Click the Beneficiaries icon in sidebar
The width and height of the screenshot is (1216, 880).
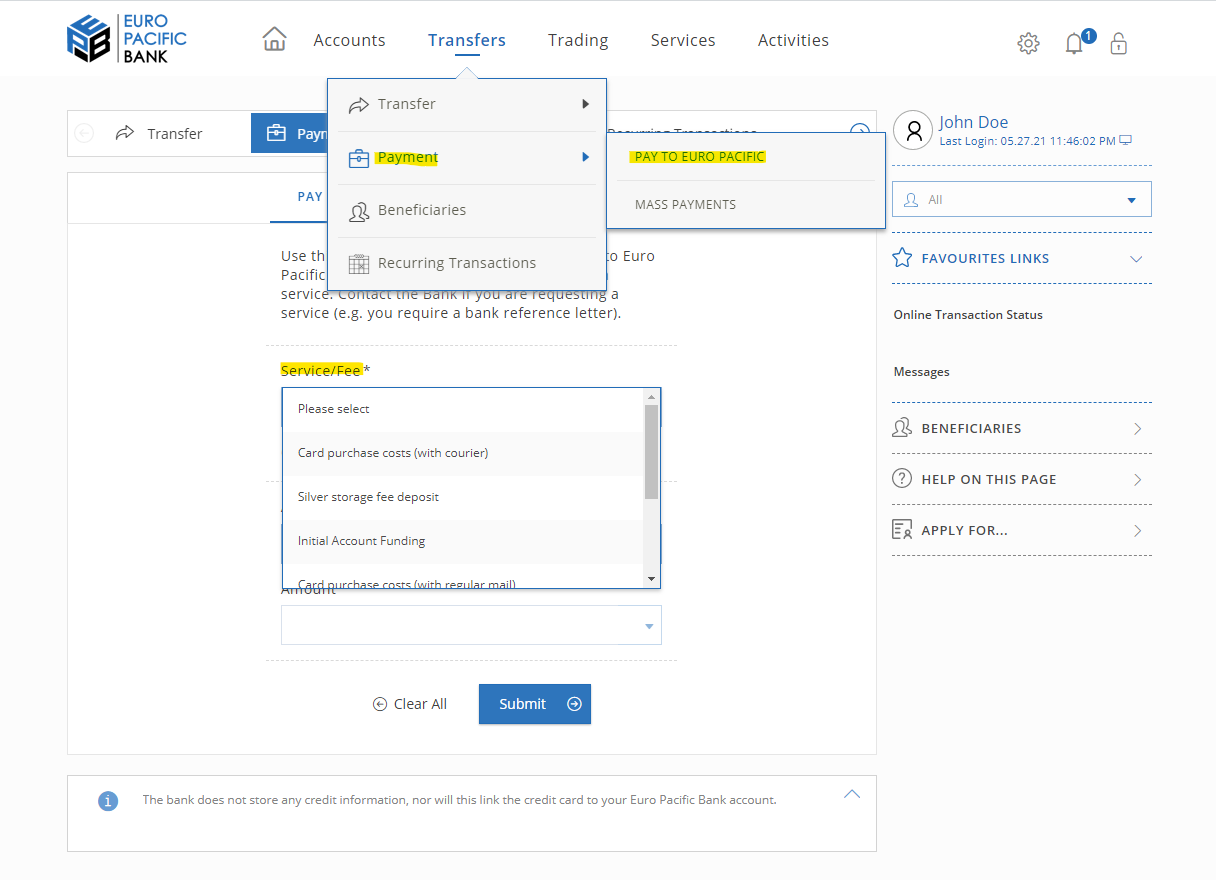(x=902, y=428)
